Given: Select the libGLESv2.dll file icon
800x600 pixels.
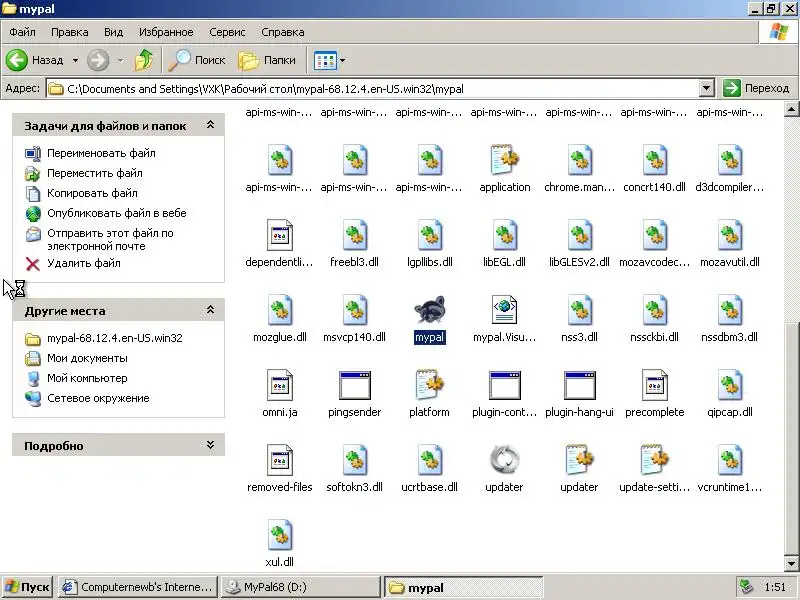Looking at the screenshot, I should 580,235.
